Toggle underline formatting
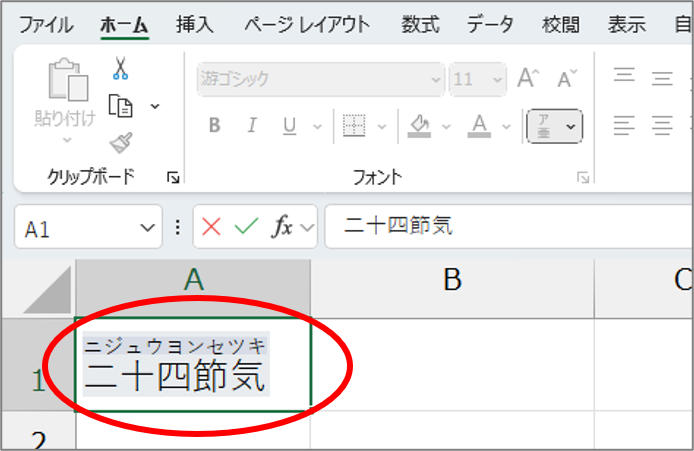The width and height of the screenshot is (694, 451). (x=289, y=126)
